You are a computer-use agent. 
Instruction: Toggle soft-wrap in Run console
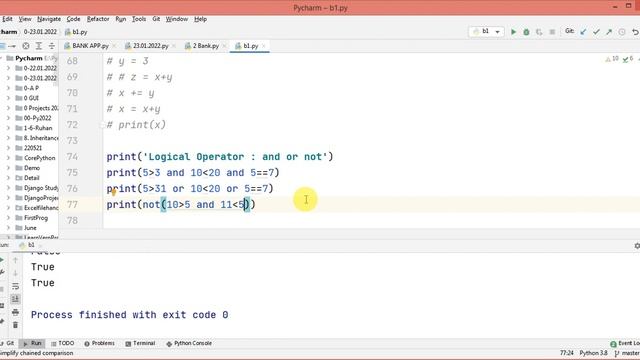coord(16,286)
